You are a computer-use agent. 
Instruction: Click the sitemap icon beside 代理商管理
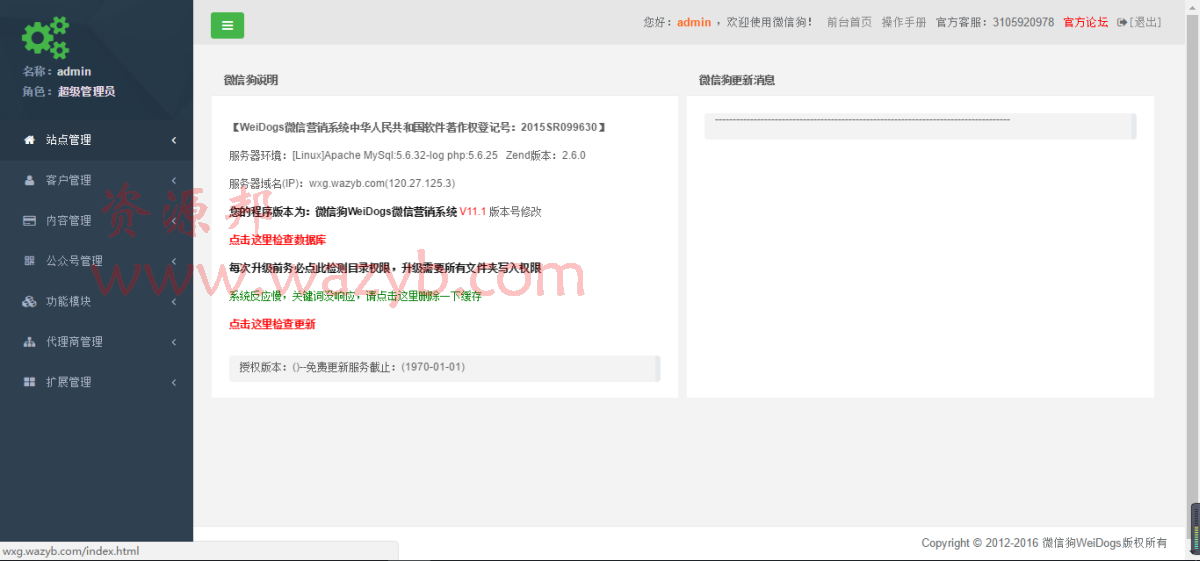pos(29,342)
